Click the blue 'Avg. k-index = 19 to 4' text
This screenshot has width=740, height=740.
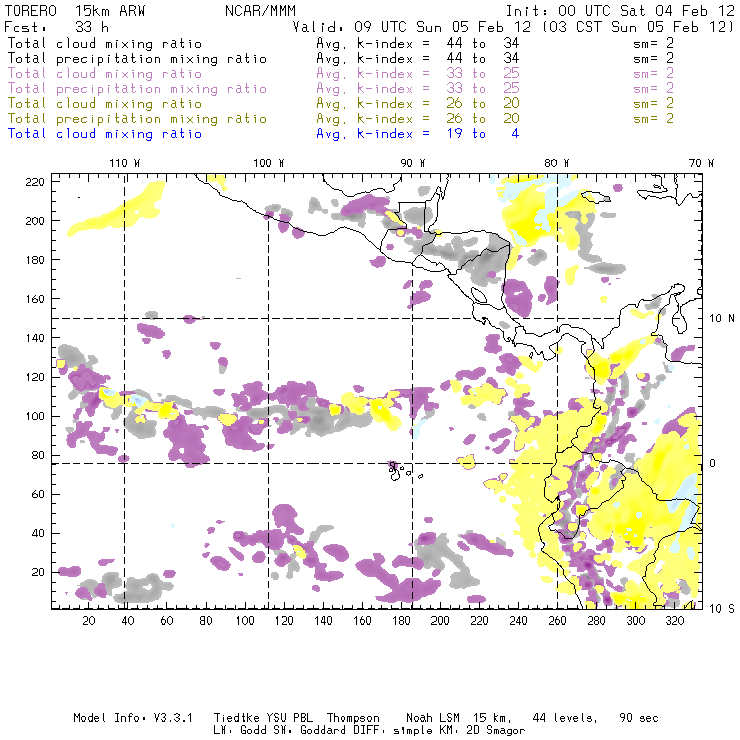[418, 134]
